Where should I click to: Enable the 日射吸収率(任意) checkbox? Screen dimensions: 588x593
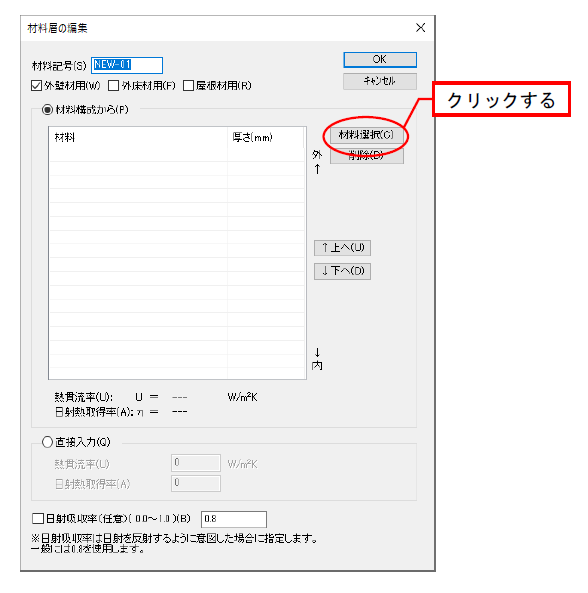(38, 518)
